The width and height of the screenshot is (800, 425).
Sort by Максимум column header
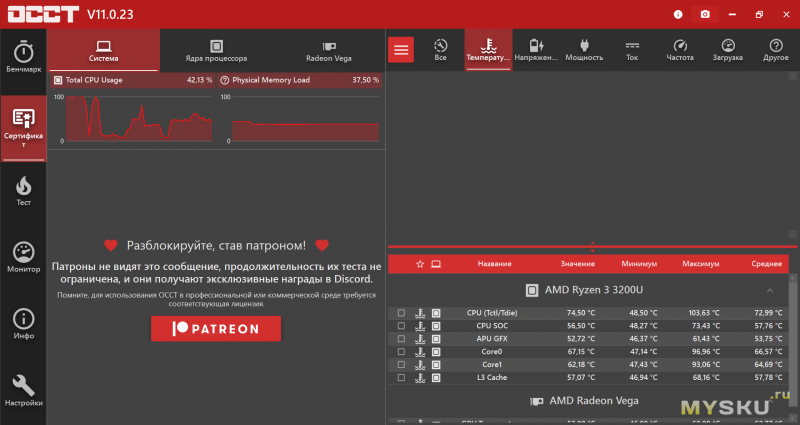point(701,264)
